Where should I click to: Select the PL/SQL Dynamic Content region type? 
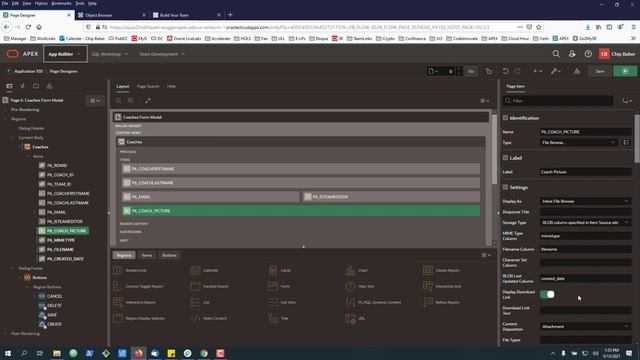click(x=373, y=302)
